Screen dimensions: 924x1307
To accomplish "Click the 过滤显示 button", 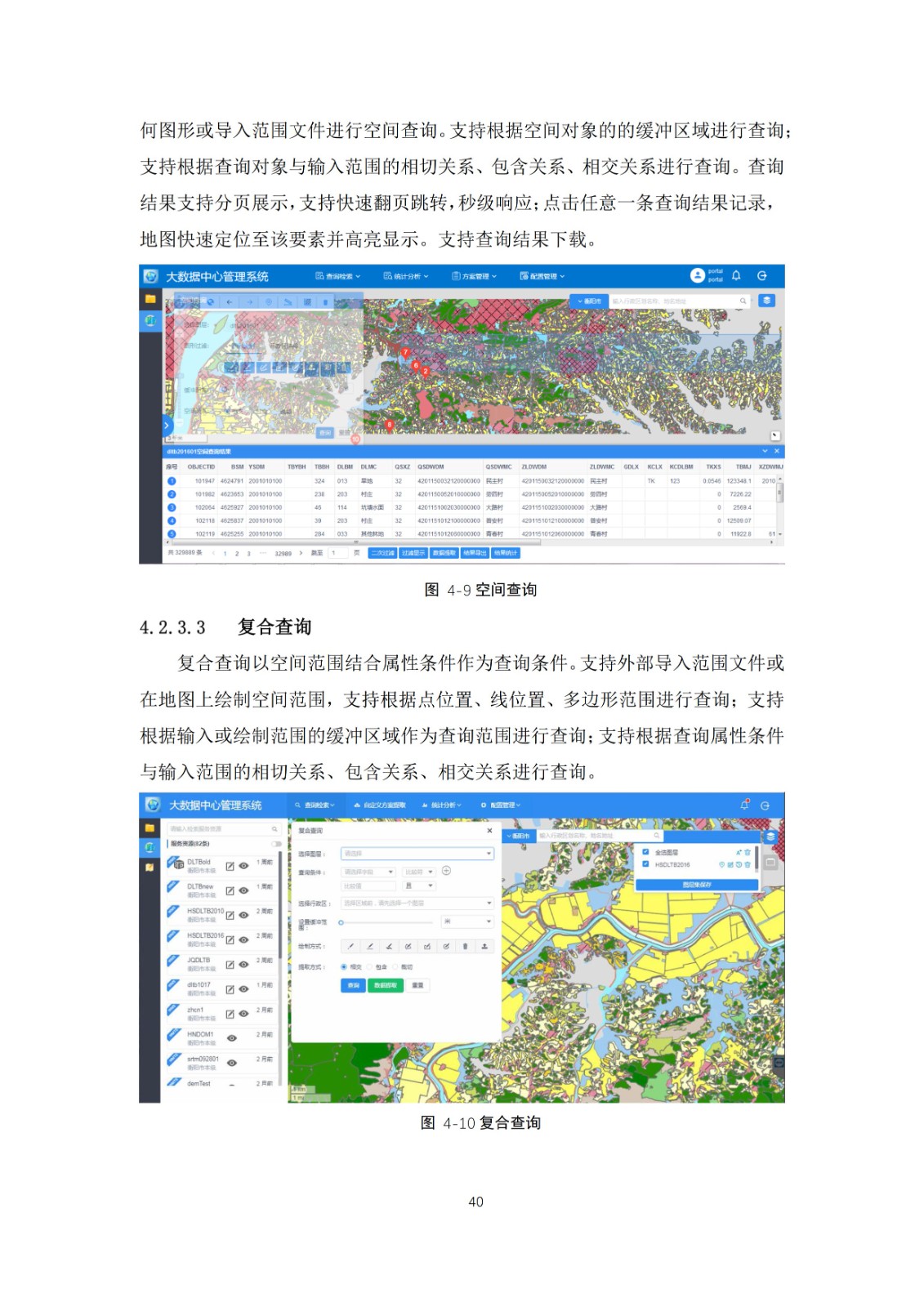I will (x=413, y=553).
